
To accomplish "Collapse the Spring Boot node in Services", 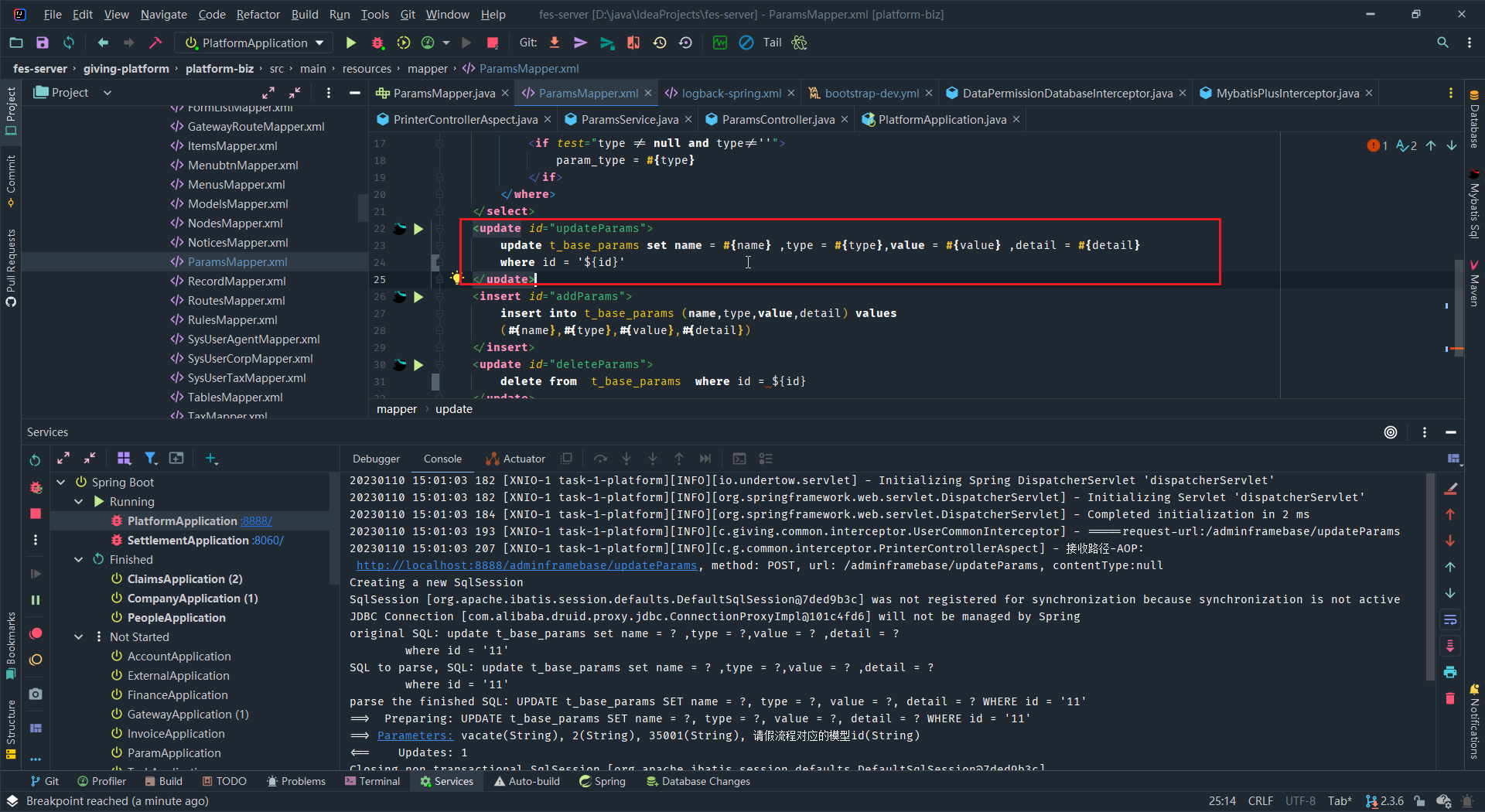I will click(x=61, y=483).
